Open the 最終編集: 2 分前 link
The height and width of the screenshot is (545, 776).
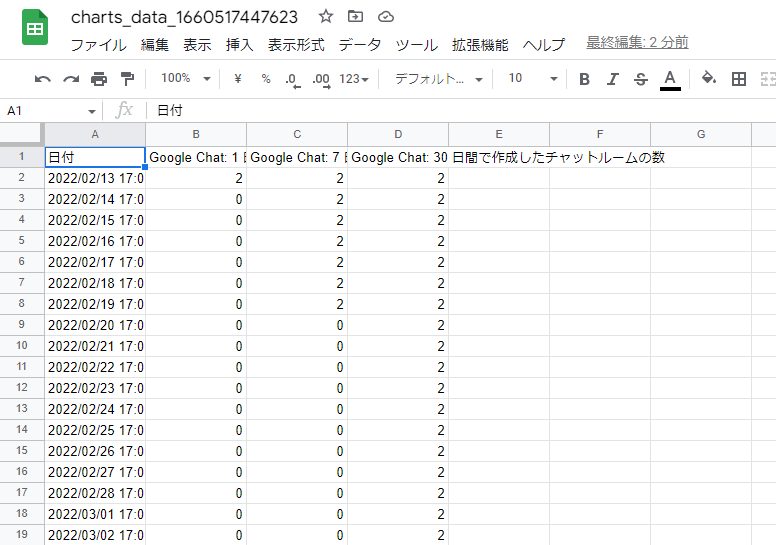(637, 43)
